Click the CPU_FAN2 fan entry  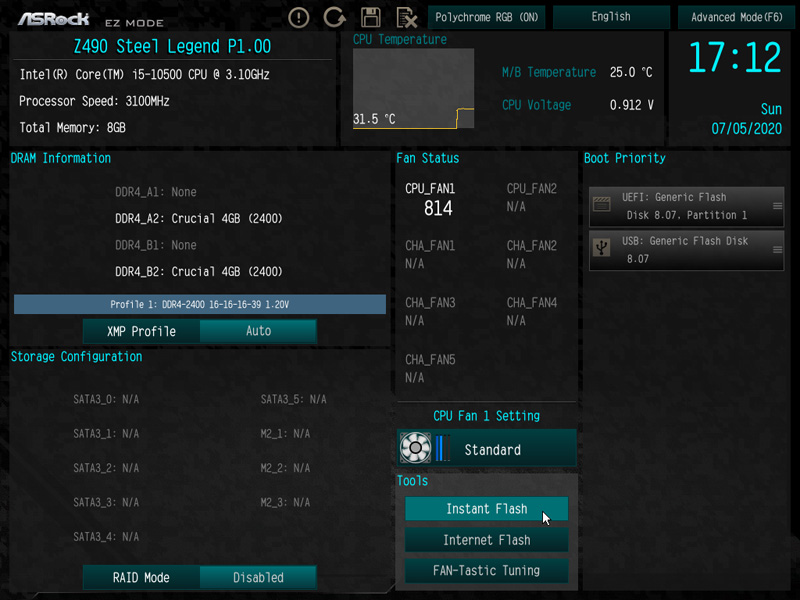532,197
